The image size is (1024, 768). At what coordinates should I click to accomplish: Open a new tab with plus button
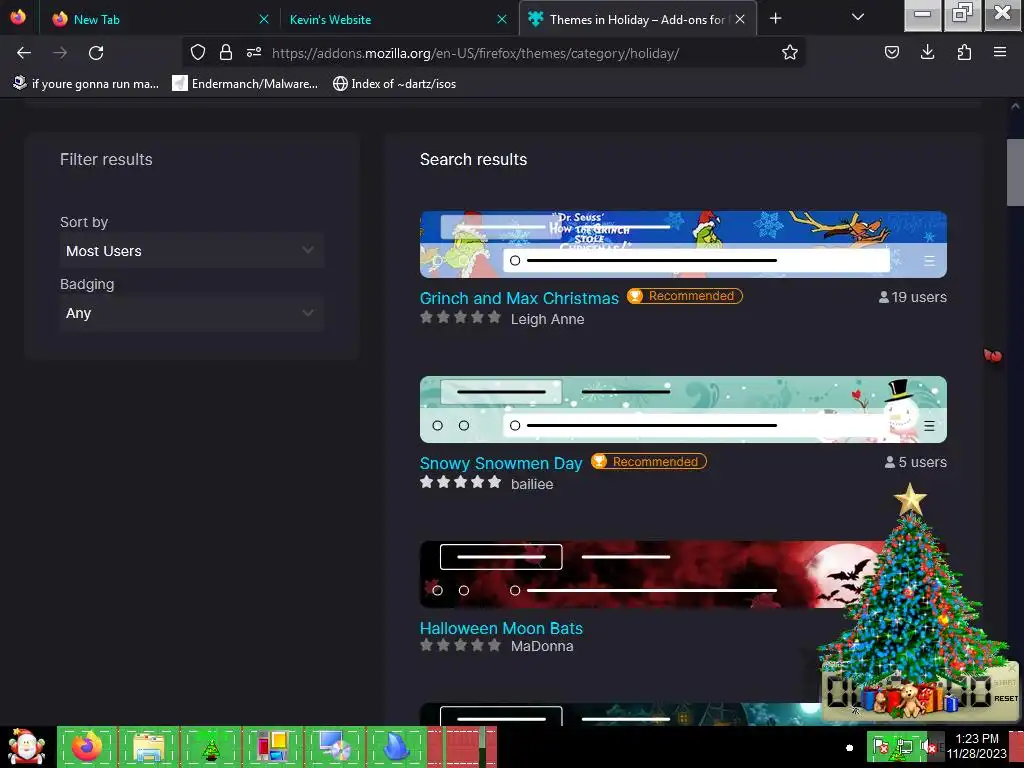click(x=775, y=19)
